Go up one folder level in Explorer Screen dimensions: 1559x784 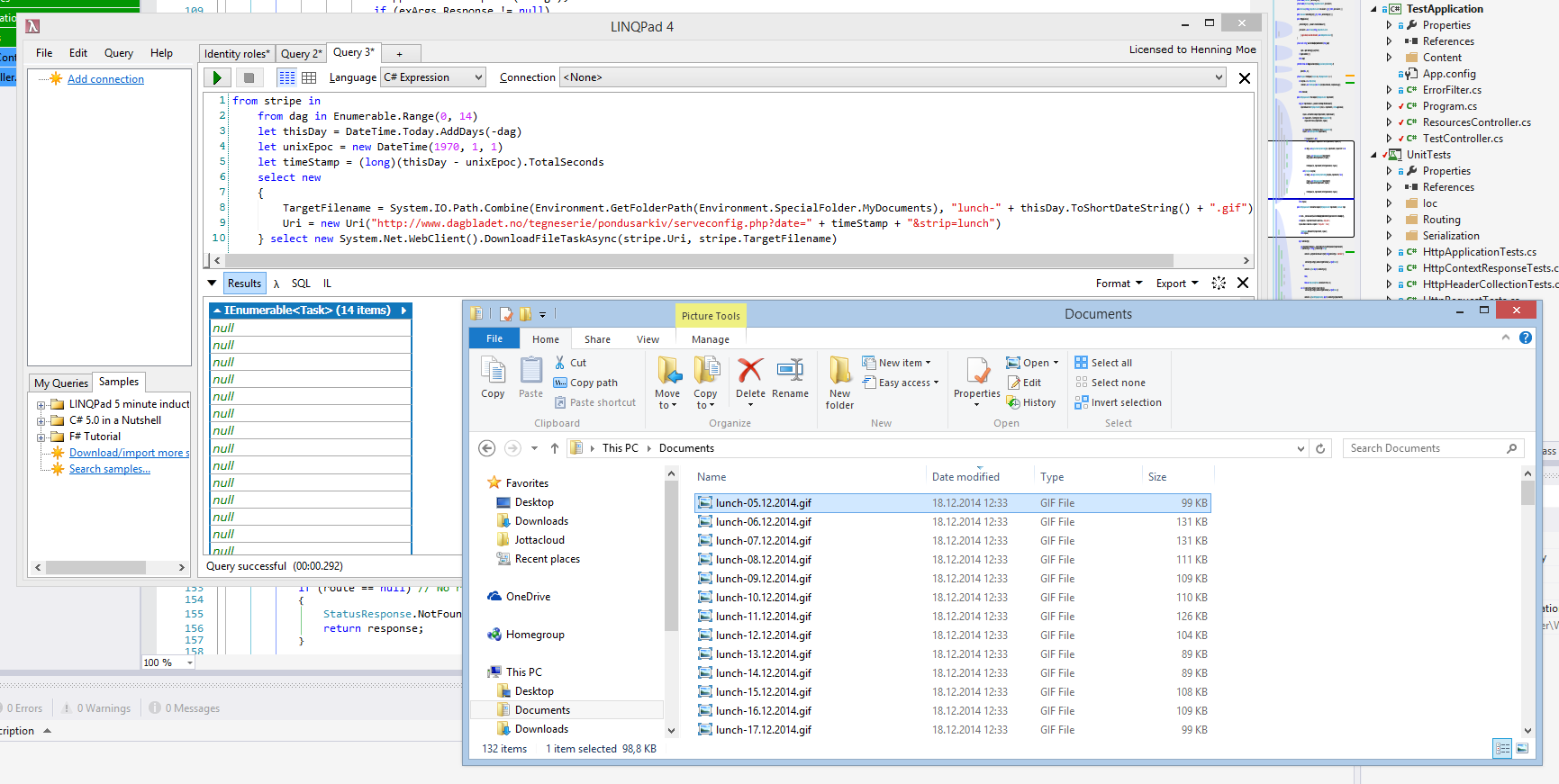tap(555, 448)
